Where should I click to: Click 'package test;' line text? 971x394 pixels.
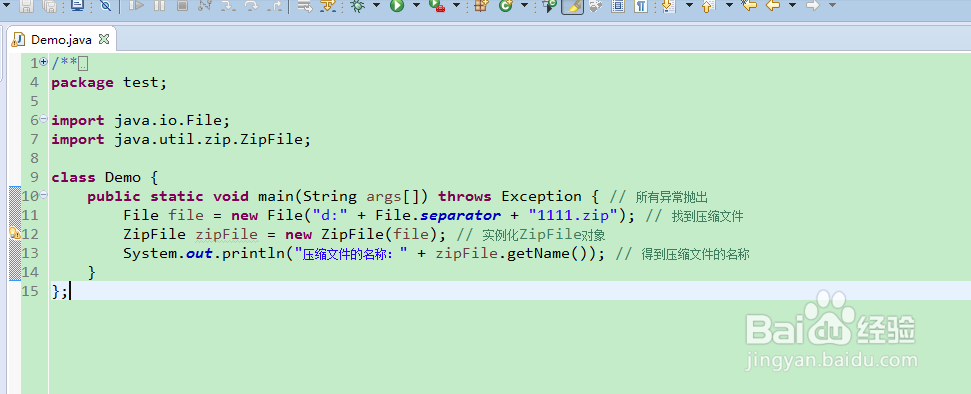click(110, 82)
